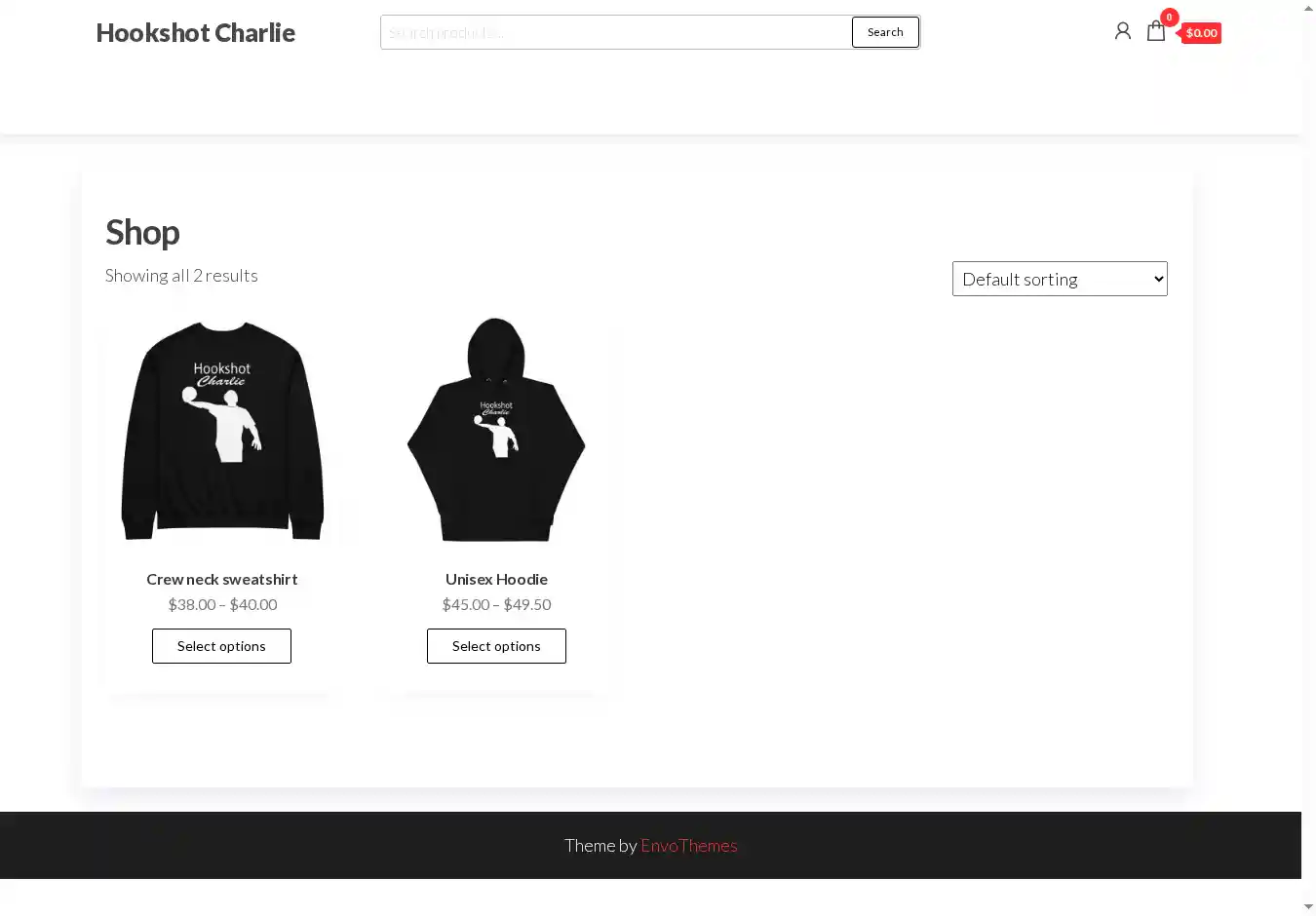The image size is (1316, 916).
Task: Open the Unisex Hoodie product image
Action: point(496,430)
